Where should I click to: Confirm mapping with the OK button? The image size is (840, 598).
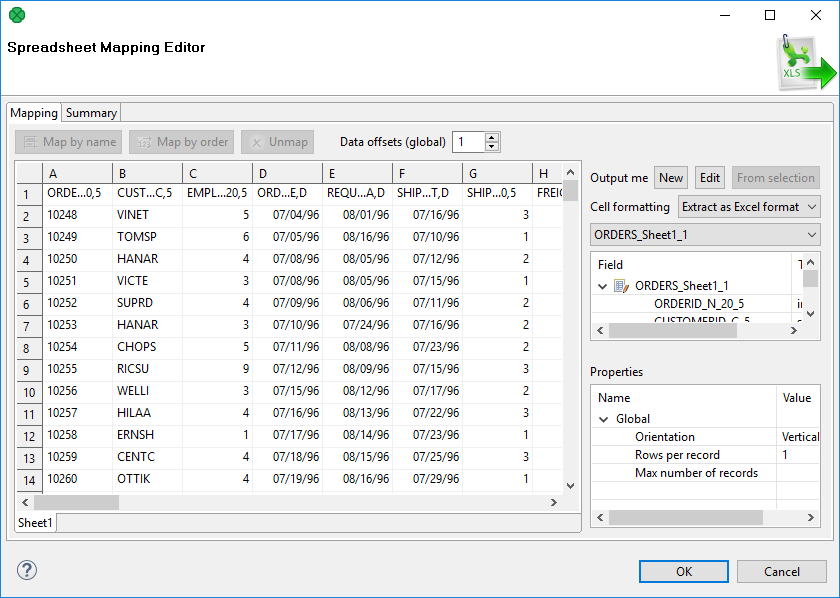tap(683, 571)
